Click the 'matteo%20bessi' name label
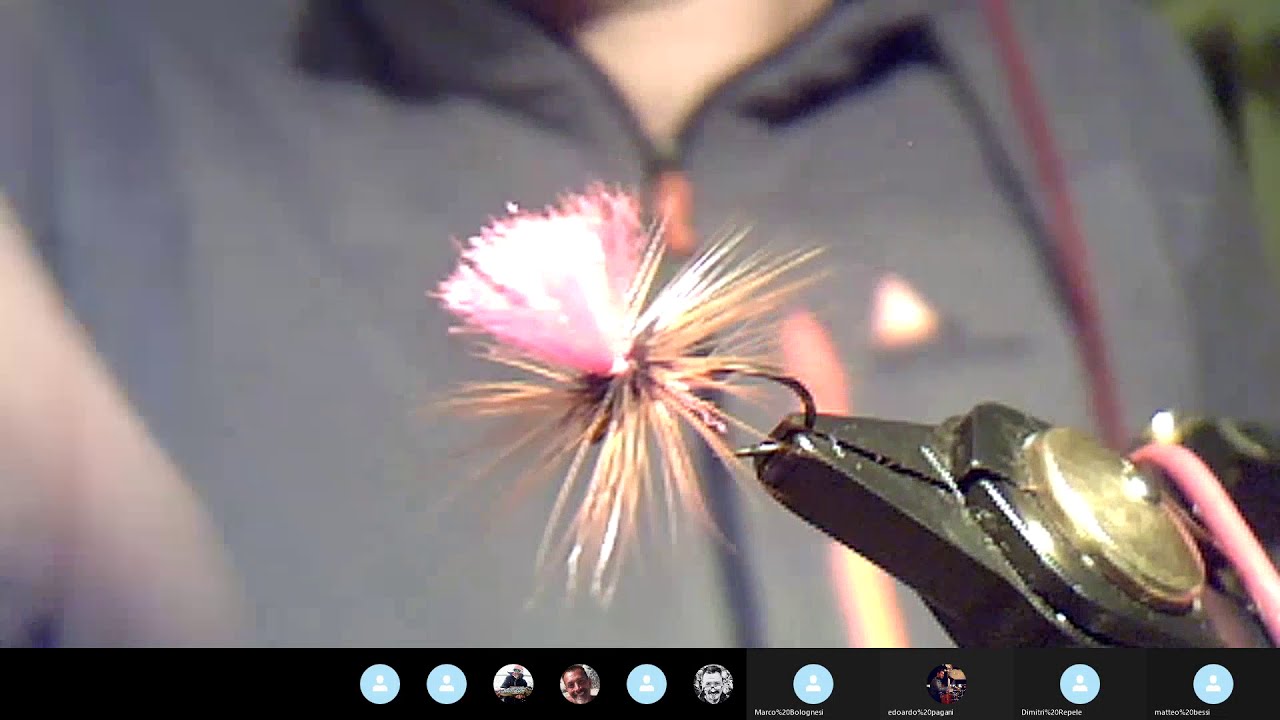 (x=1182, y=713)
